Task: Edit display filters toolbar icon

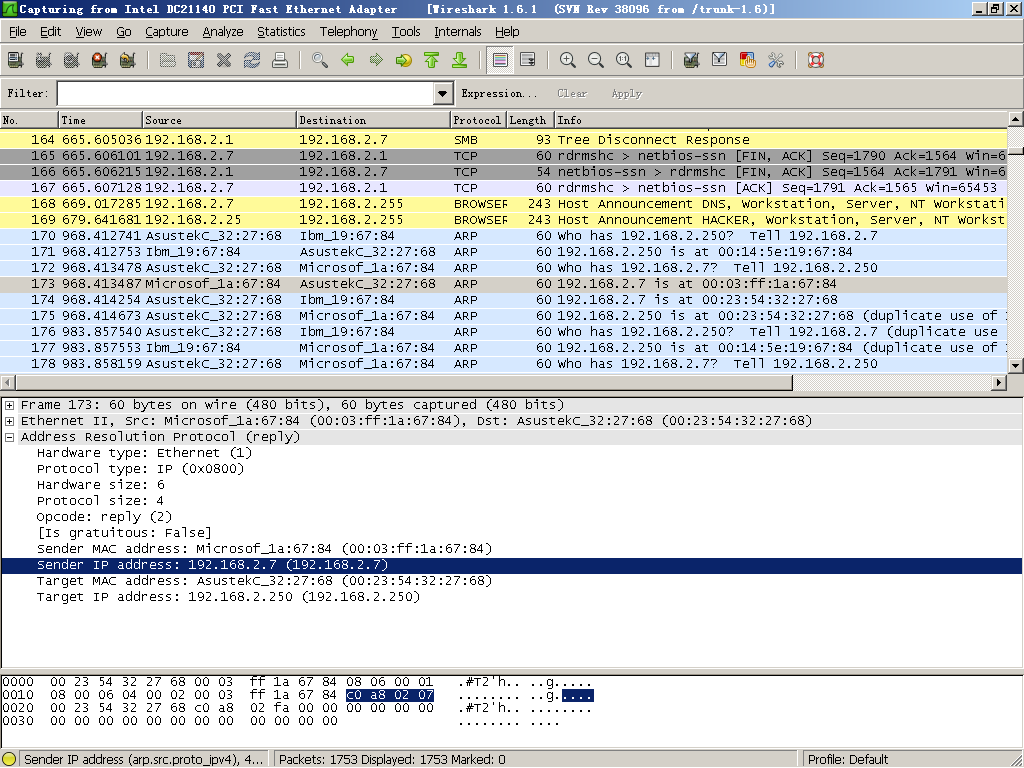Action: (x=720, y=61)
